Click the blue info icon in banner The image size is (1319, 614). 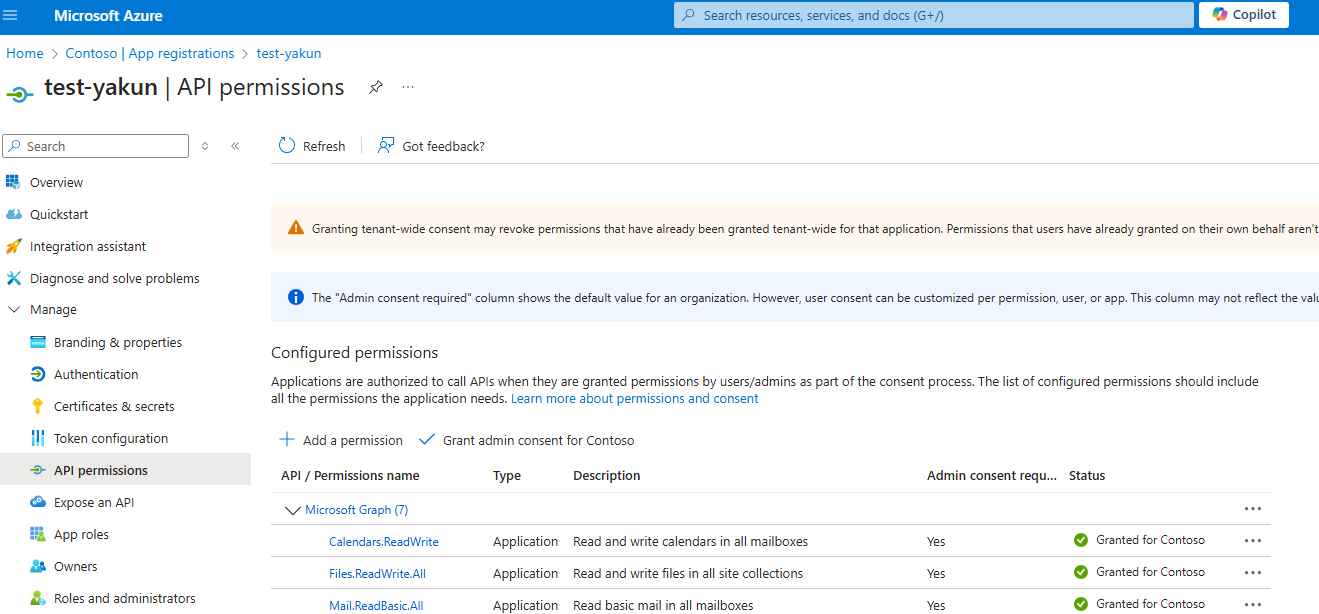click(295, 297)
